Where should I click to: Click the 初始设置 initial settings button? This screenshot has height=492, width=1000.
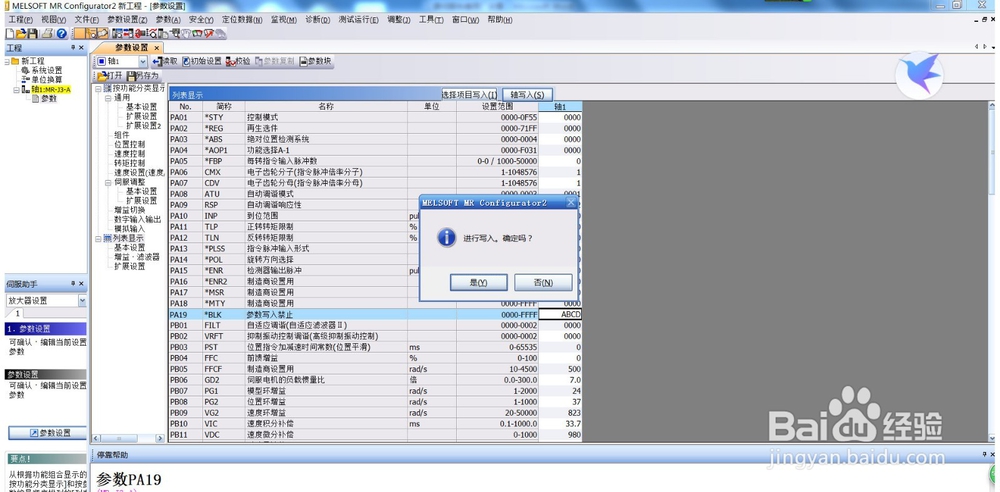tap(202, 61)
